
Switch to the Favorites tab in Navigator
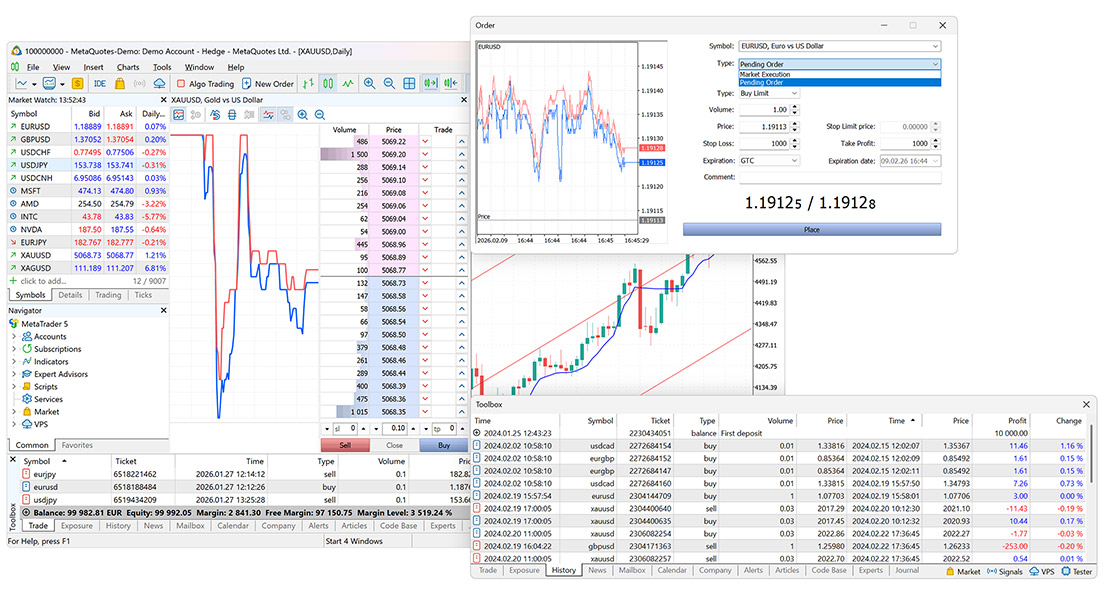[78, 445]
